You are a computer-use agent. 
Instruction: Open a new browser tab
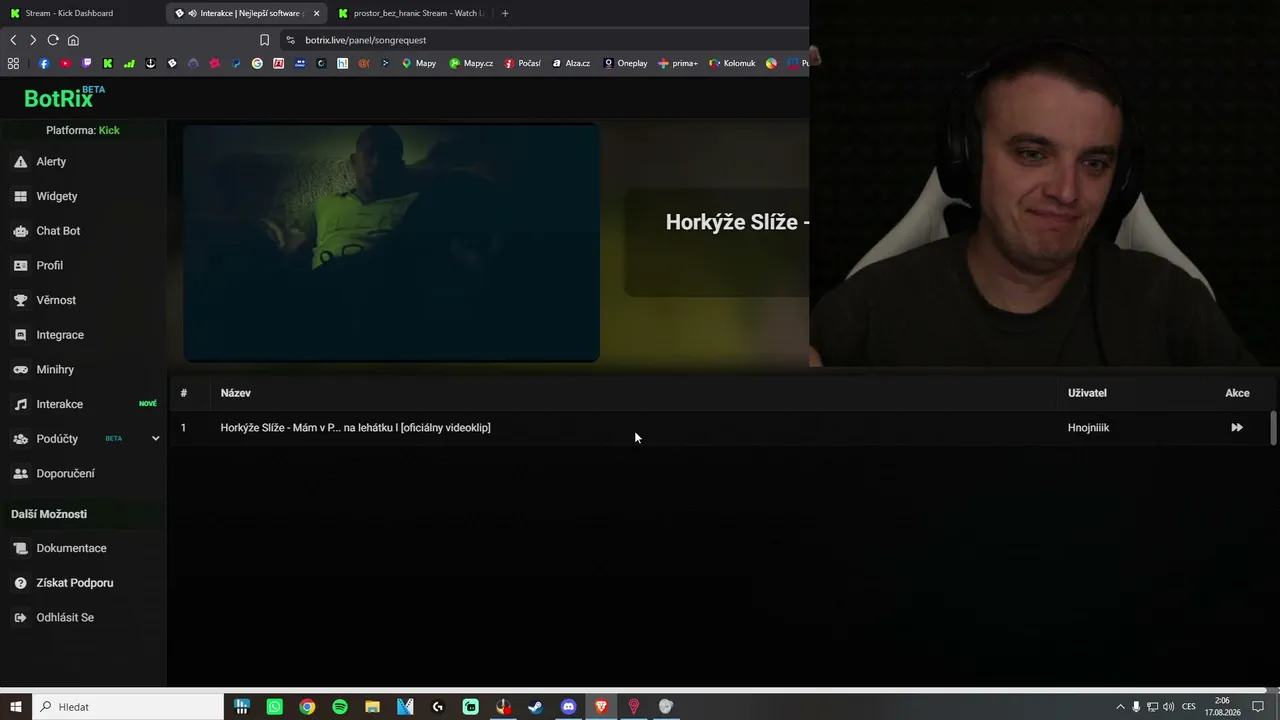(x=505, y=13)
